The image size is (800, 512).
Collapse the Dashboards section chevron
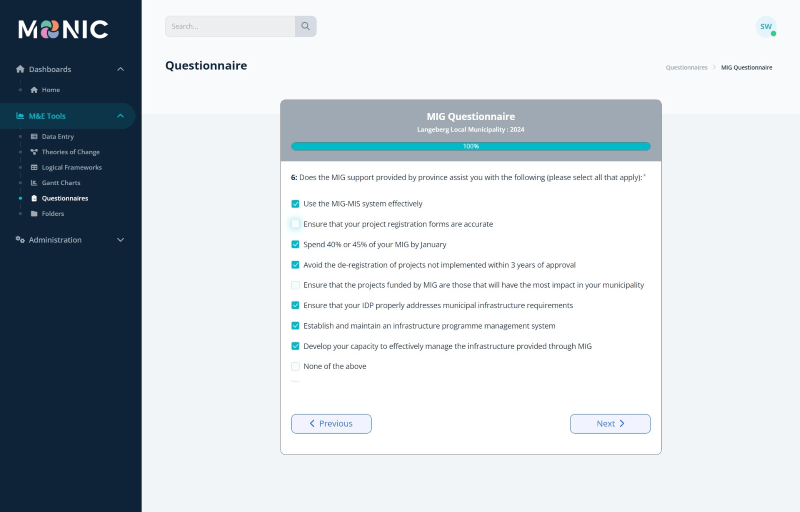click(x=120, y=69)
